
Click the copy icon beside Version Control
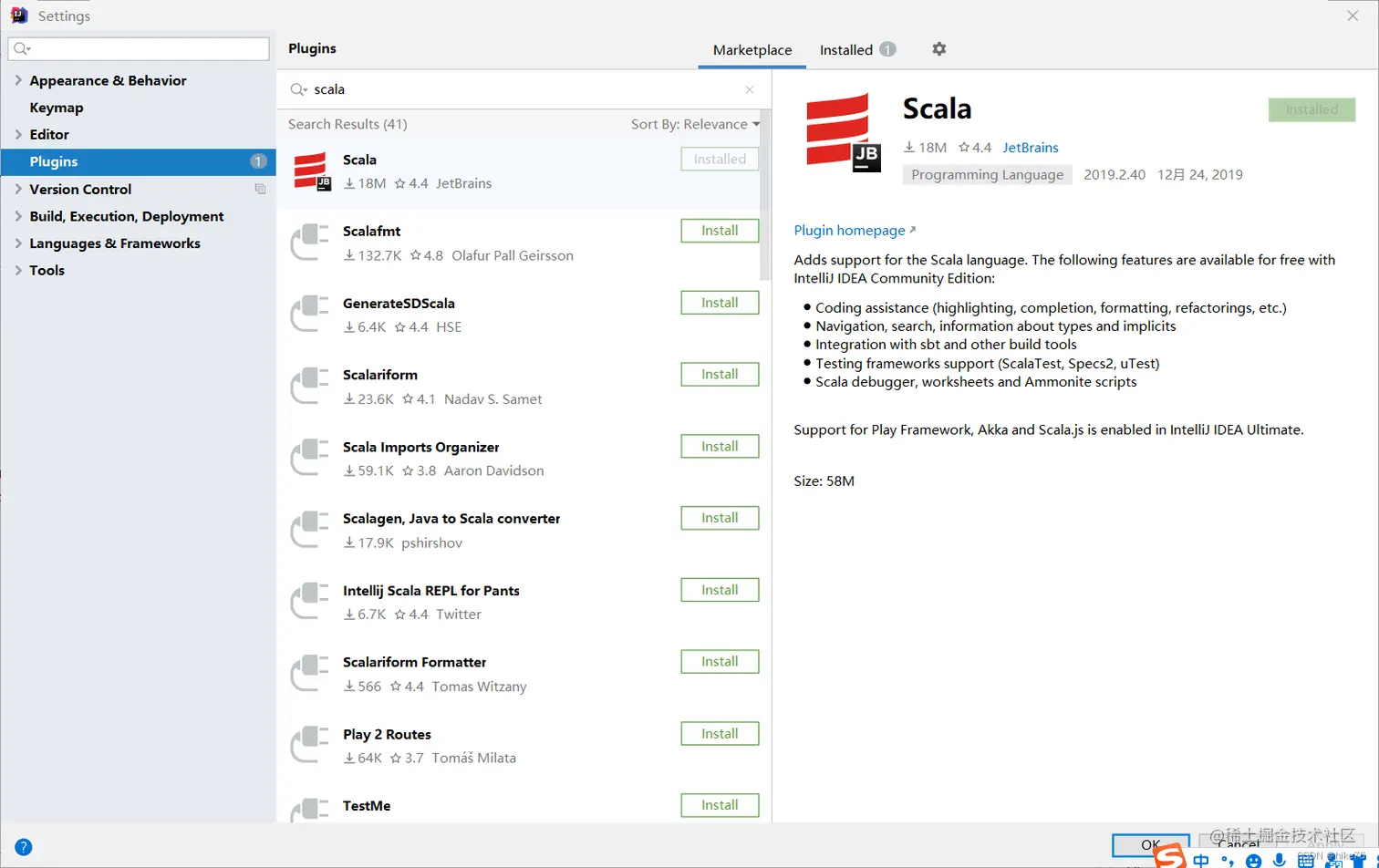pos(260,189)
